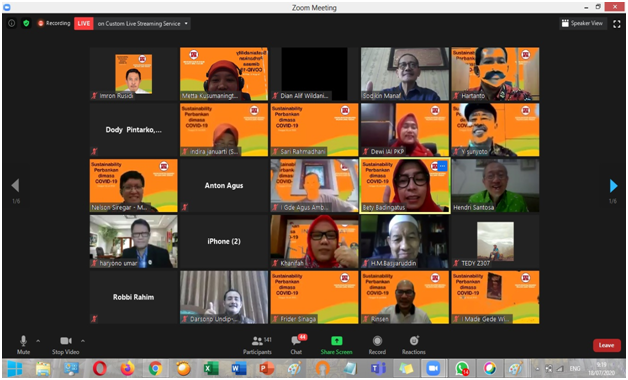The height and width of the screenshot is (380, 628).
Task: Click the Zoom taskbar icon
Action: [x=433, y=368]
